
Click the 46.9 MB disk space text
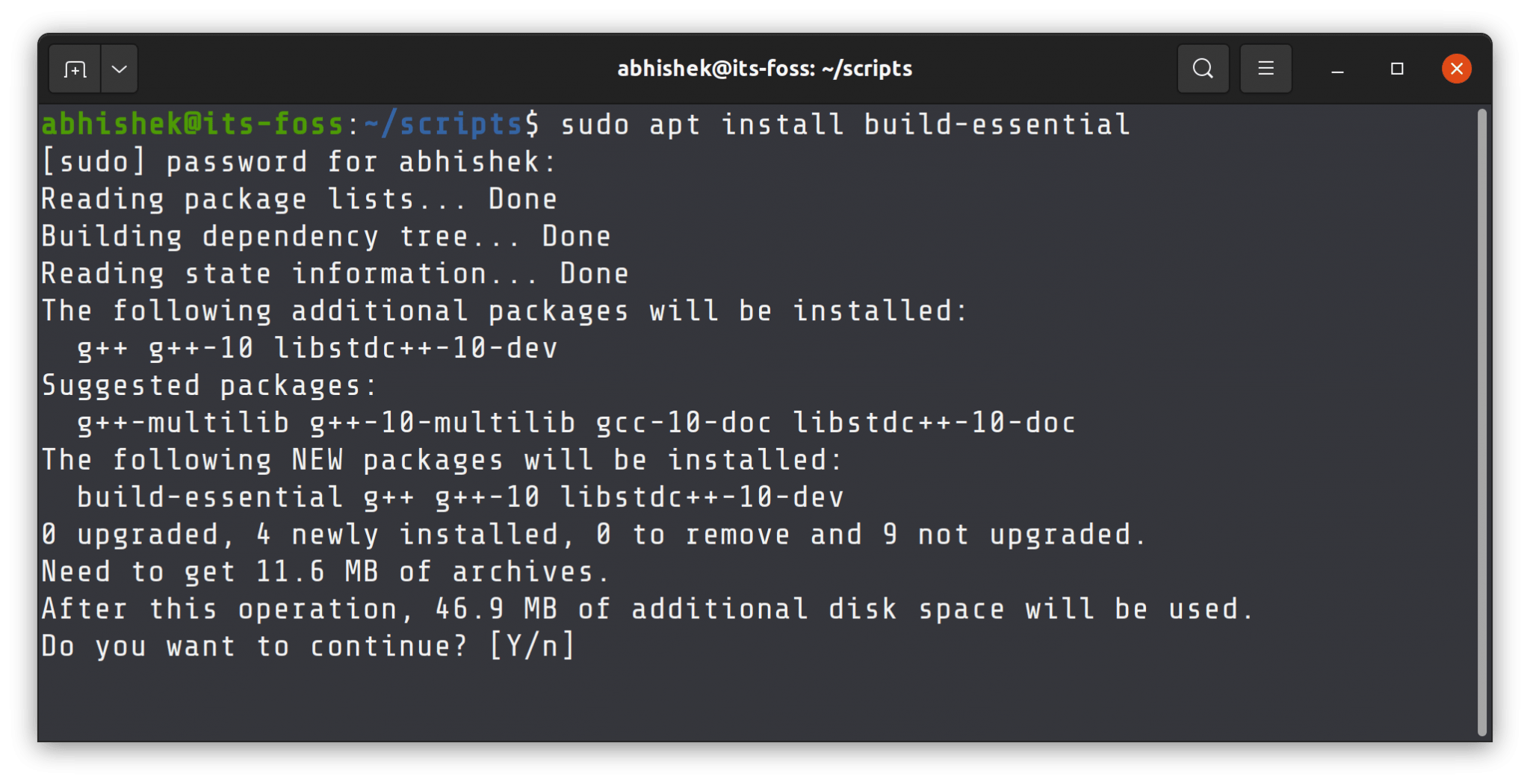point(496,609)
